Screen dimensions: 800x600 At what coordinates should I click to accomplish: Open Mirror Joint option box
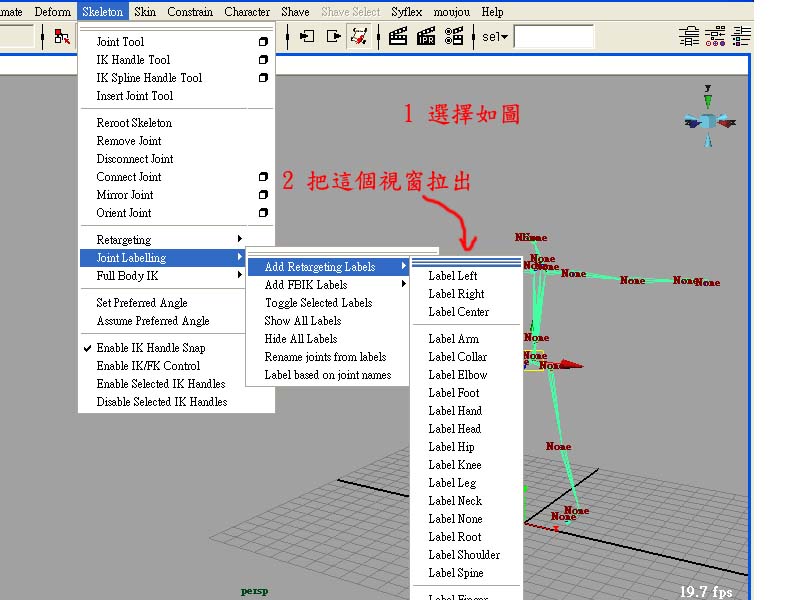click(263, 194)
